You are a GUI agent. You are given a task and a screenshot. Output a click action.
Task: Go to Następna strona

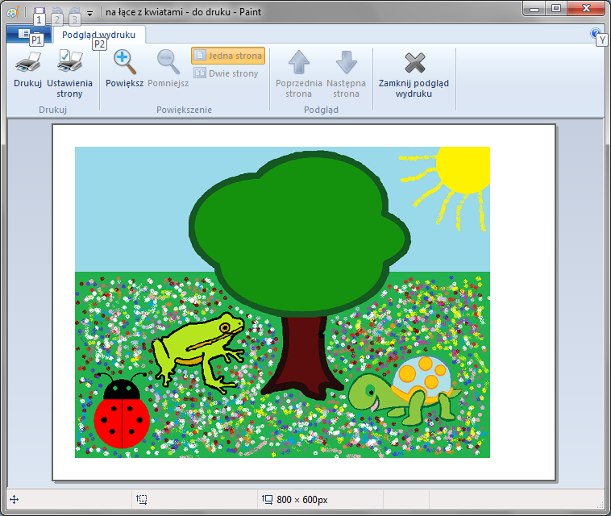pyautogui.click(x=346, y=74)
